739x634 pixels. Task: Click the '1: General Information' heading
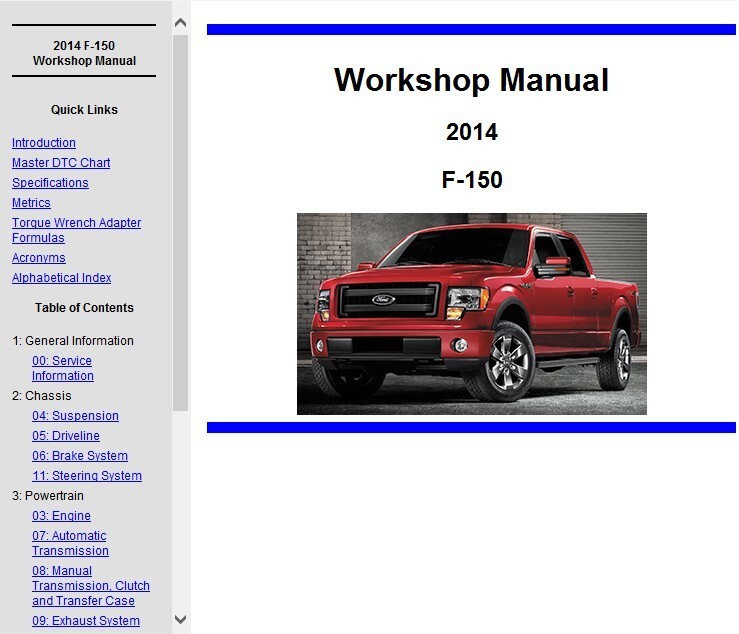coord(73,341)
